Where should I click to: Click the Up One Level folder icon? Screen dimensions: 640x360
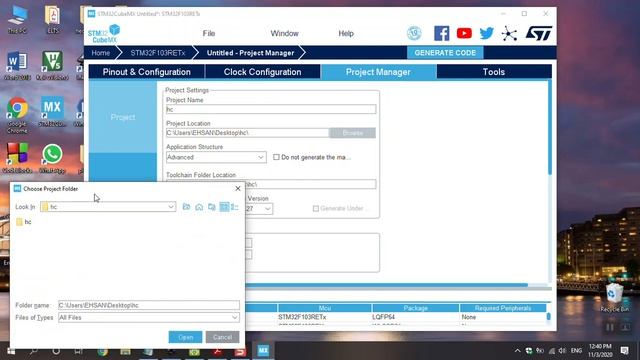(x=186, y=207)
